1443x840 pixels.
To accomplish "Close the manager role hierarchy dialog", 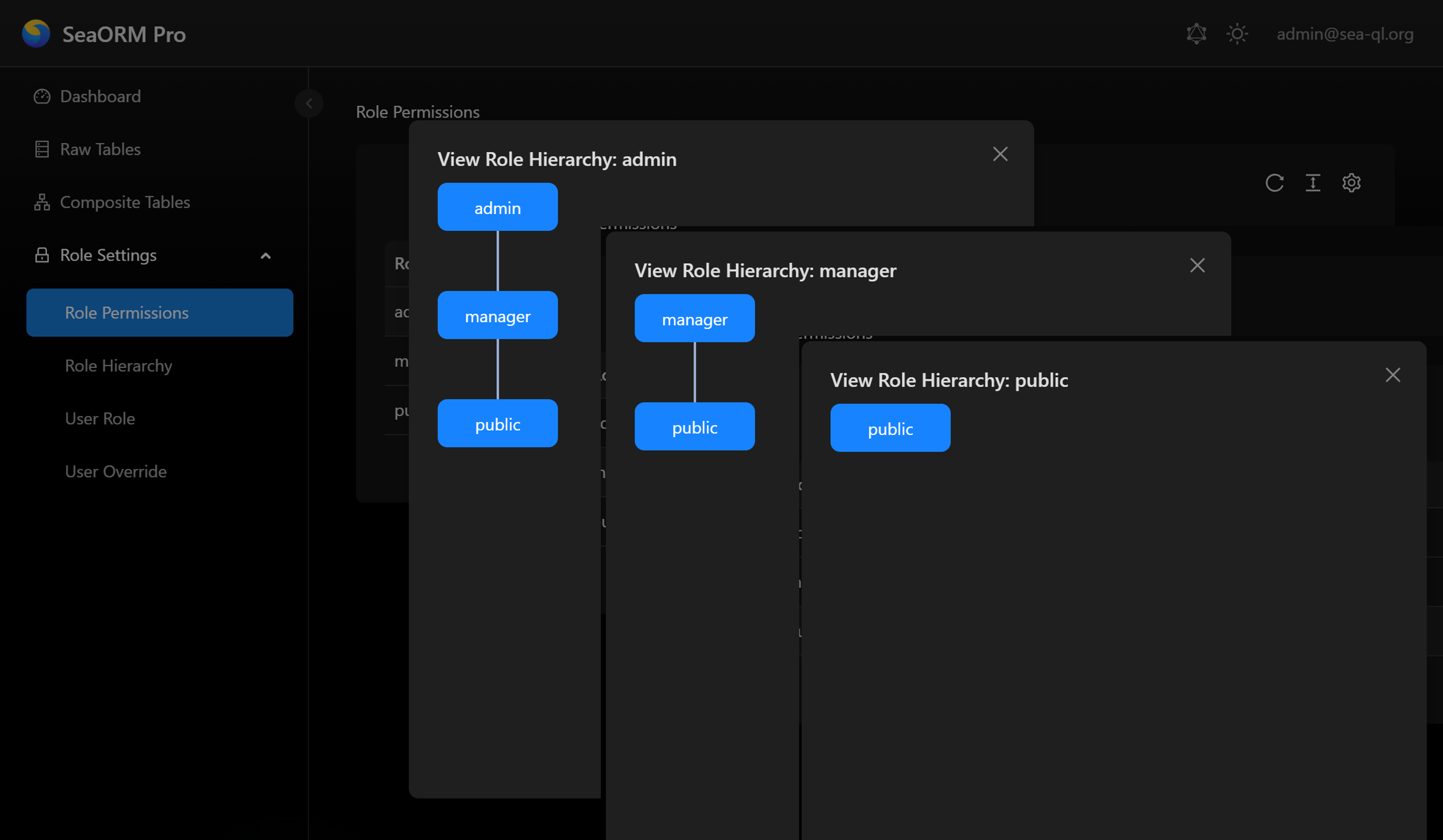I will [x=1197, y=265].
